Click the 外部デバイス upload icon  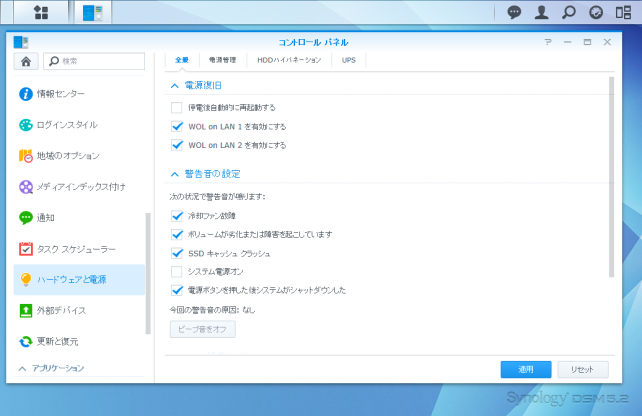pyautogui.click(x=26, y=311)
